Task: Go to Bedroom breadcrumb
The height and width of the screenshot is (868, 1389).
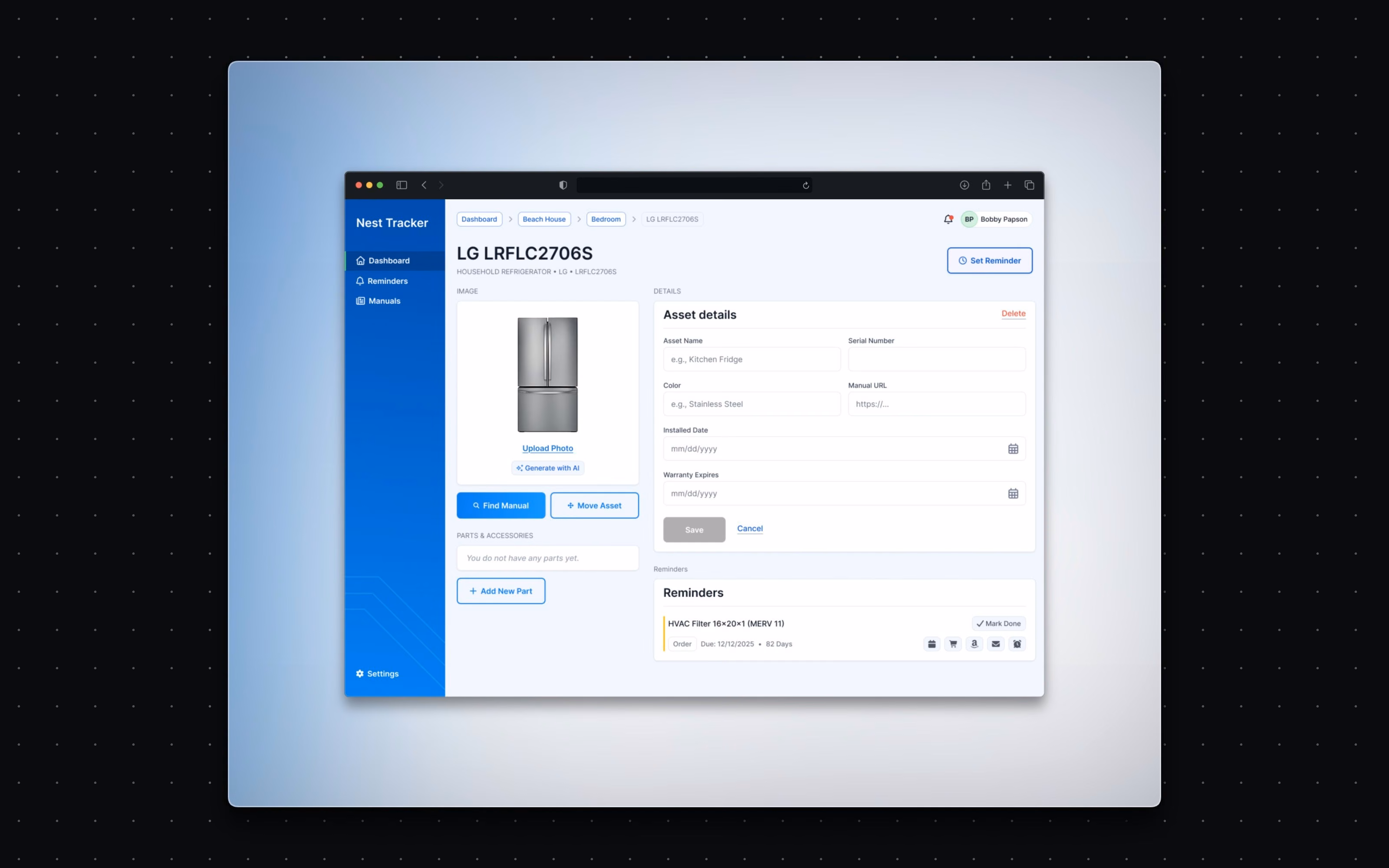Action: (x=606, y=219)
